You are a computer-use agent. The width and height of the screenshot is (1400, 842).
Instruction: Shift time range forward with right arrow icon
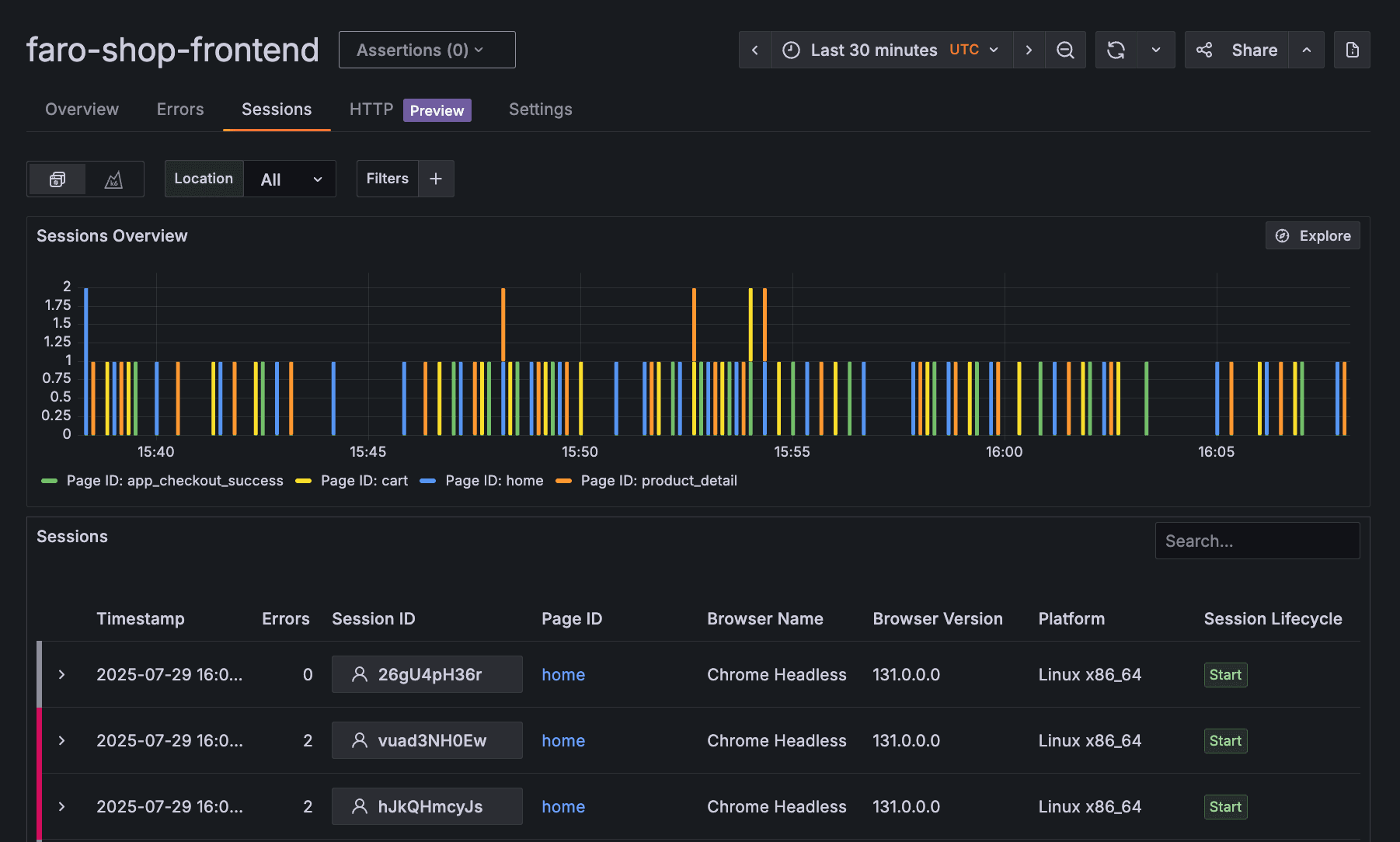tap(1029, 49)
